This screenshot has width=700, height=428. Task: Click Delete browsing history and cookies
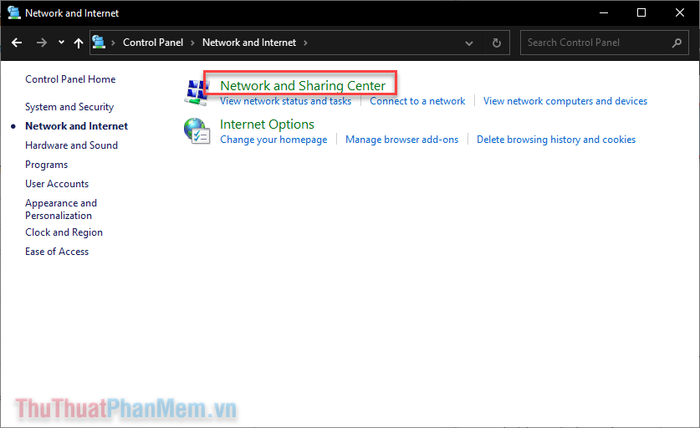coord(556,140)
